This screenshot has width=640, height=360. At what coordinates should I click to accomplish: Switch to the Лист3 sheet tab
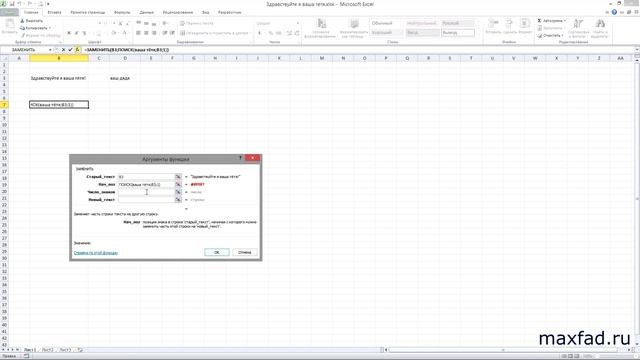(x=65, y=350)
